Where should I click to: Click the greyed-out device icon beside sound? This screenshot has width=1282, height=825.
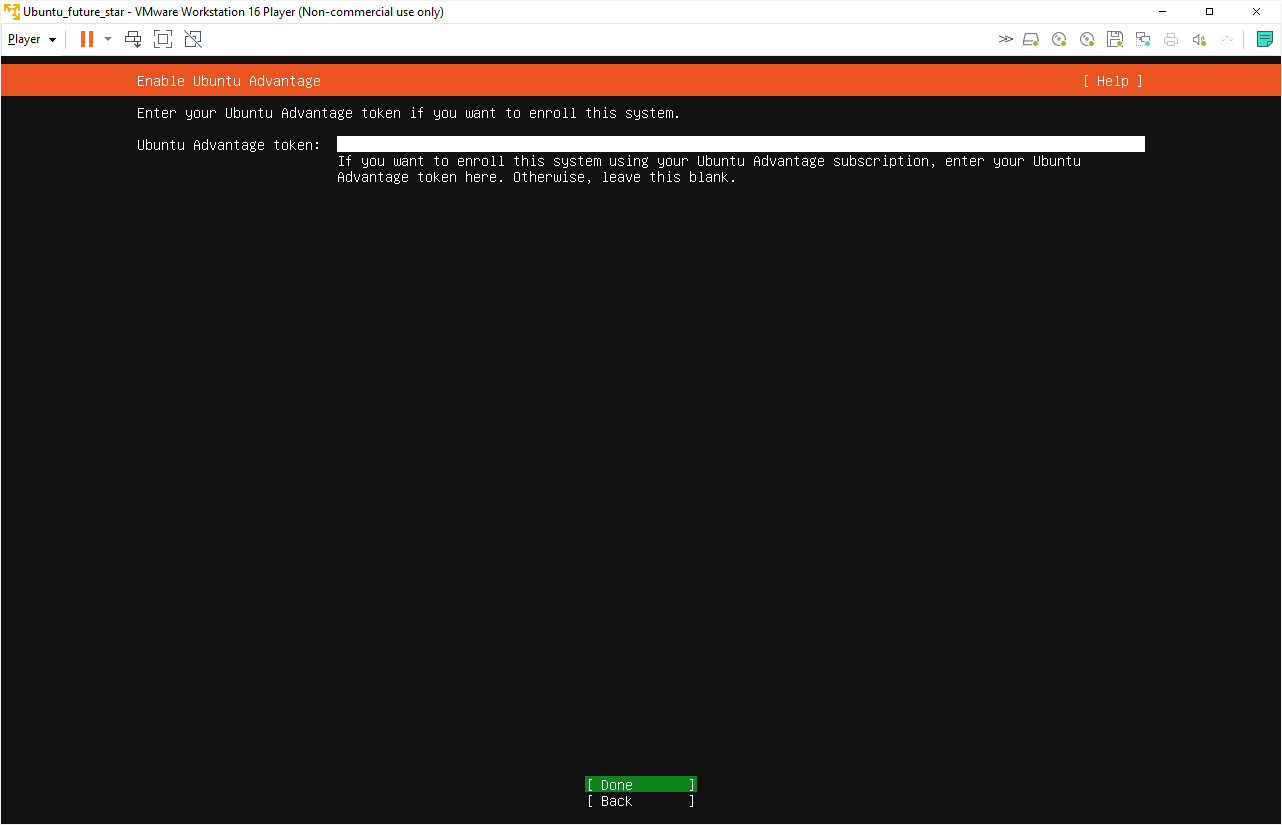coord(1227,39)
